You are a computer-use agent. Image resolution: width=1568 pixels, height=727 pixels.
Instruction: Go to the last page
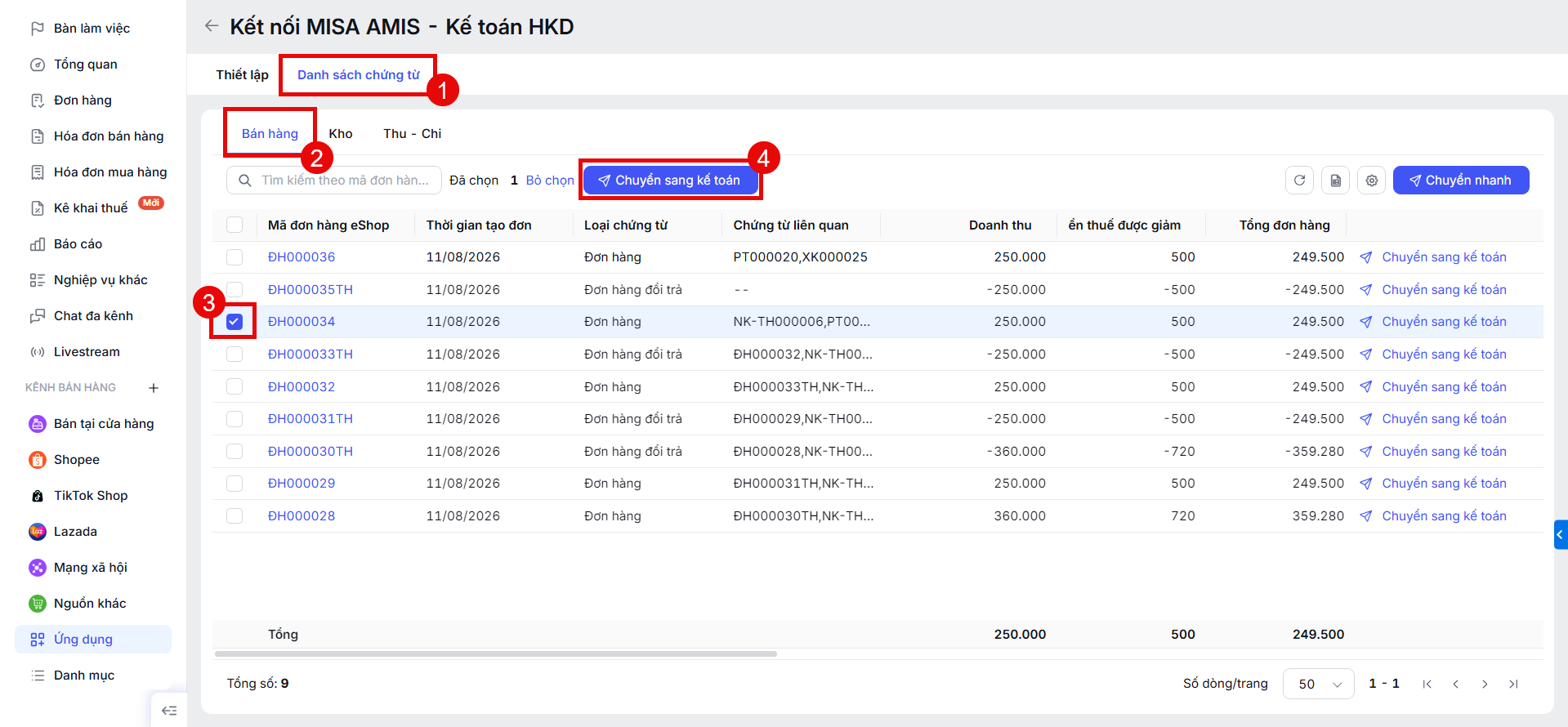[1513, 685]
